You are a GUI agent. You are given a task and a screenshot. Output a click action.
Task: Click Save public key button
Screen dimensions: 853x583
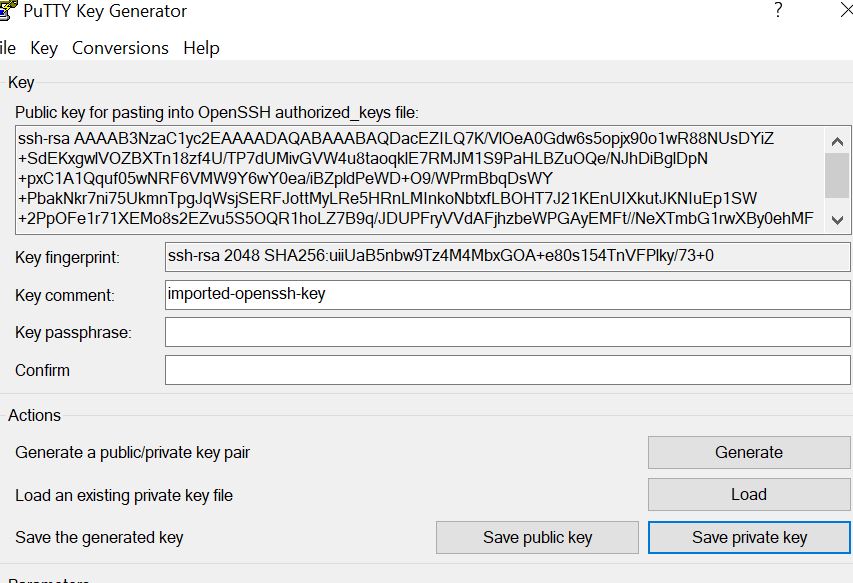click(x=537, y=537)
